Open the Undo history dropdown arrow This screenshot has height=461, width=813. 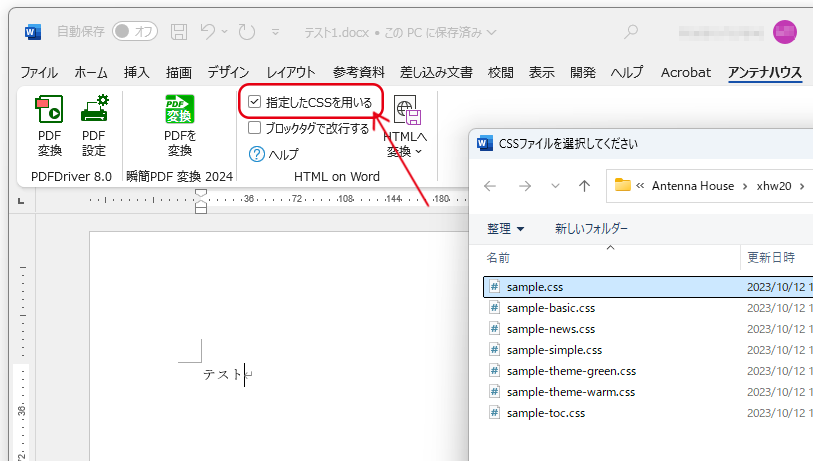point(225,32)
